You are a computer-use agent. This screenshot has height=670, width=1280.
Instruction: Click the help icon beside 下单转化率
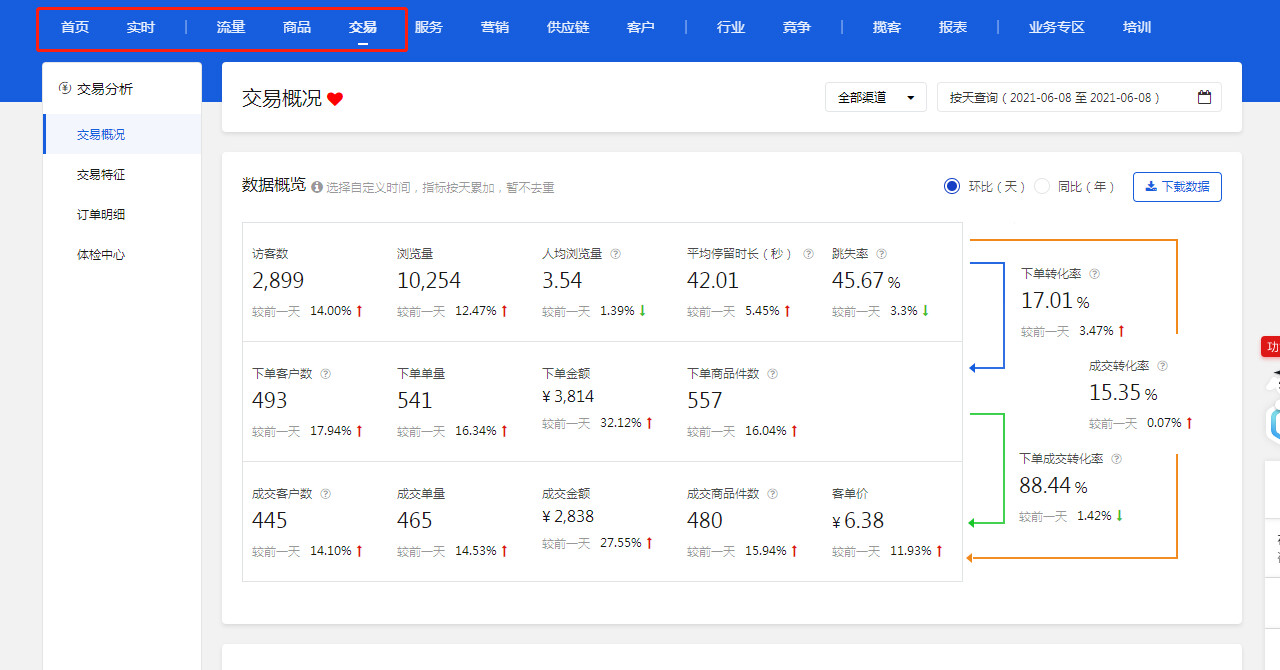coord(1094,273)
